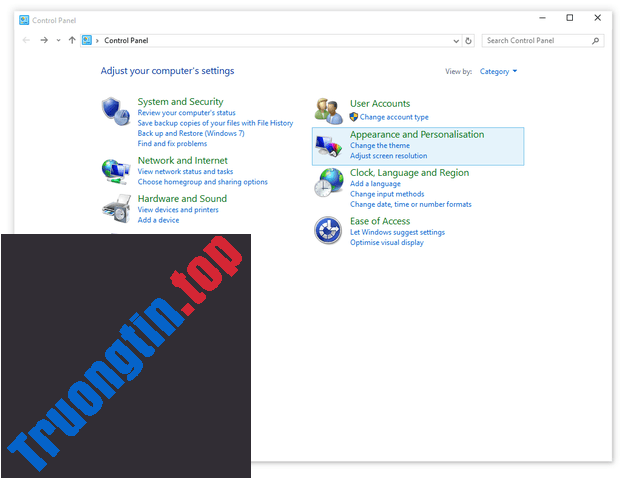This screenshot has width=625, height=479.
Task: Click View network status and tasks
Action: (185, 172)
